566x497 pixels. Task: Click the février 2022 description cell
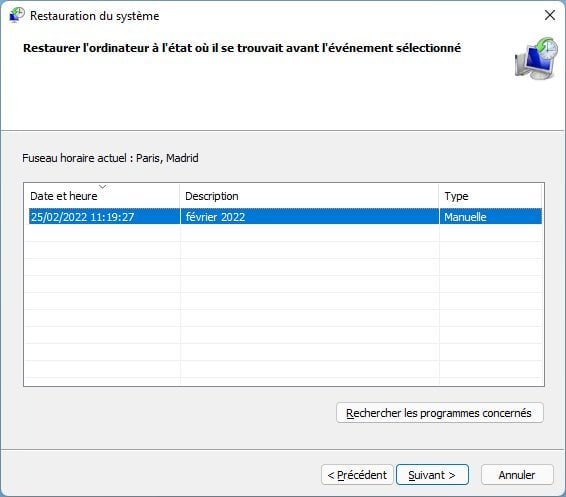(x=215, y=217)
